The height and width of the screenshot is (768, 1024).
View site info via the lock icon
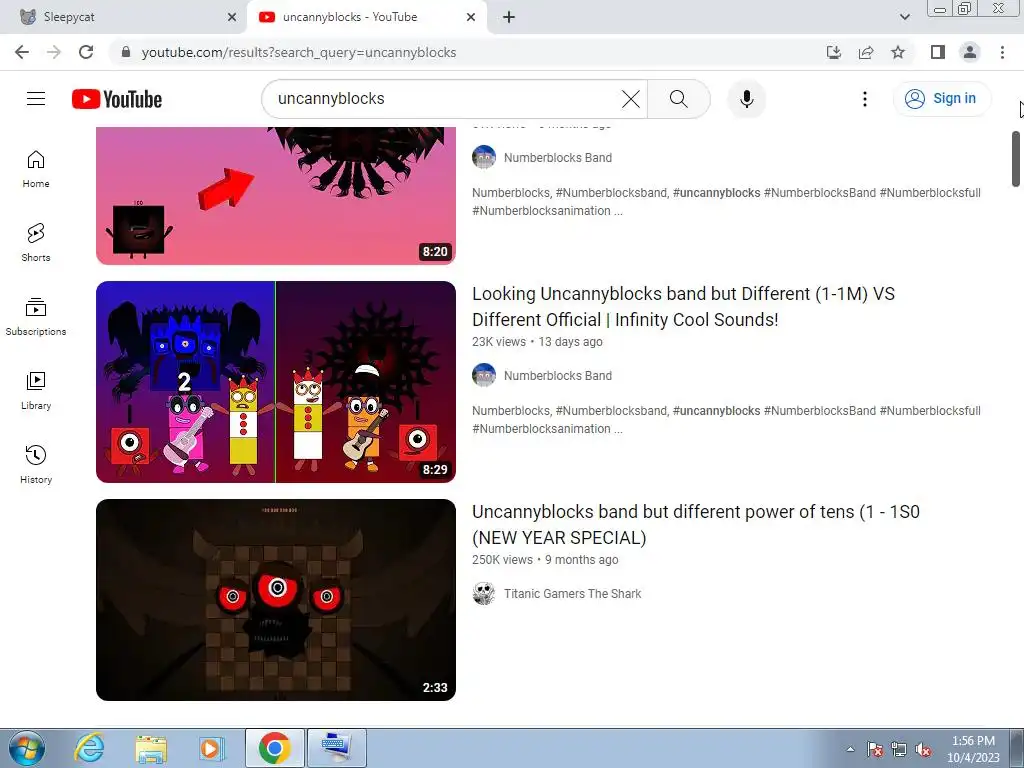[126, 52]
